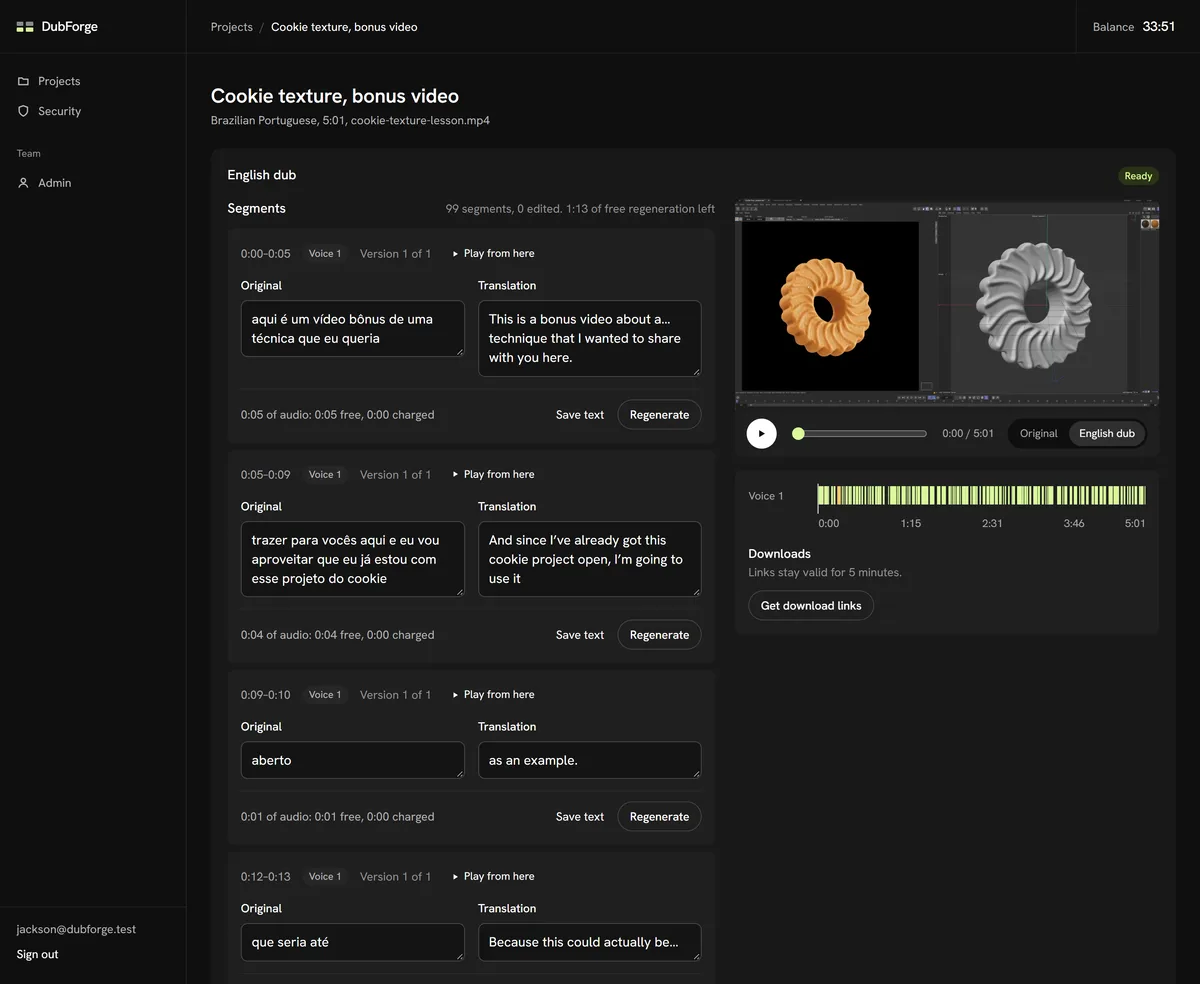Click '99 segments, 0 edited' summary text

pos(580,208)
